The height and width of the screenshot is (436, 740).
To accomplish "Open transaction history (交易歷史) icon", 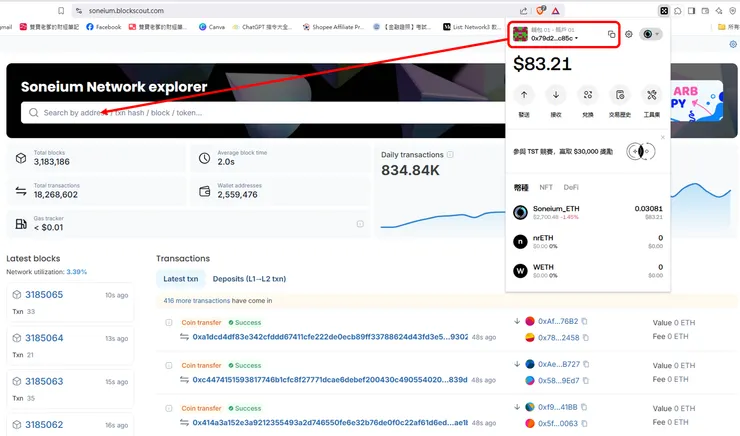I will [620, 95].
